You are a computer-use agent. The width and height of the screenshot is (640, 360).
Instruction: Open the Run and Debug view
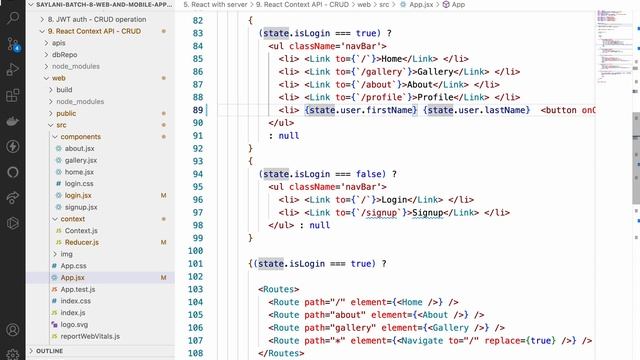[13, 69]
